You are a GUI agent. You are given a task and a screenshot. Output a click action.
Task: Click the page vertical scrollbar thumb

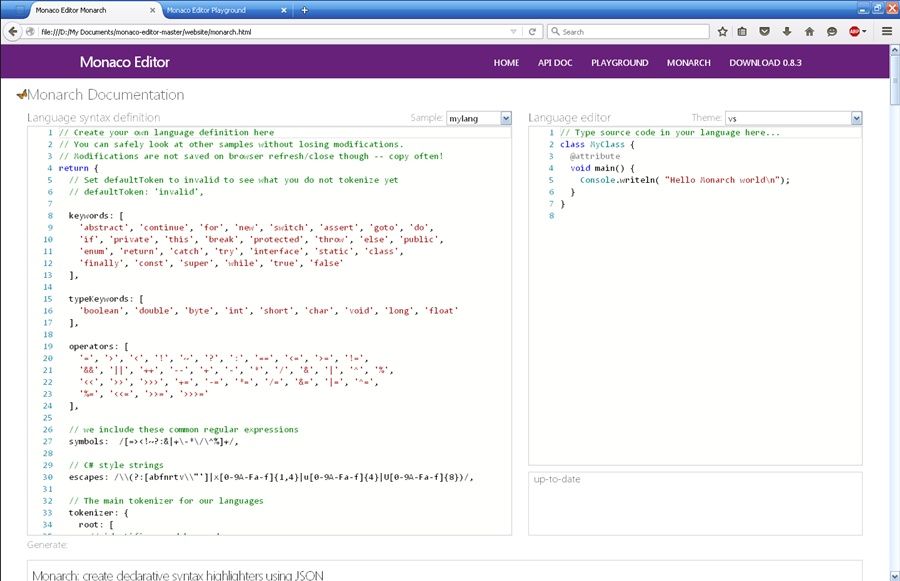tap(894, 80)
